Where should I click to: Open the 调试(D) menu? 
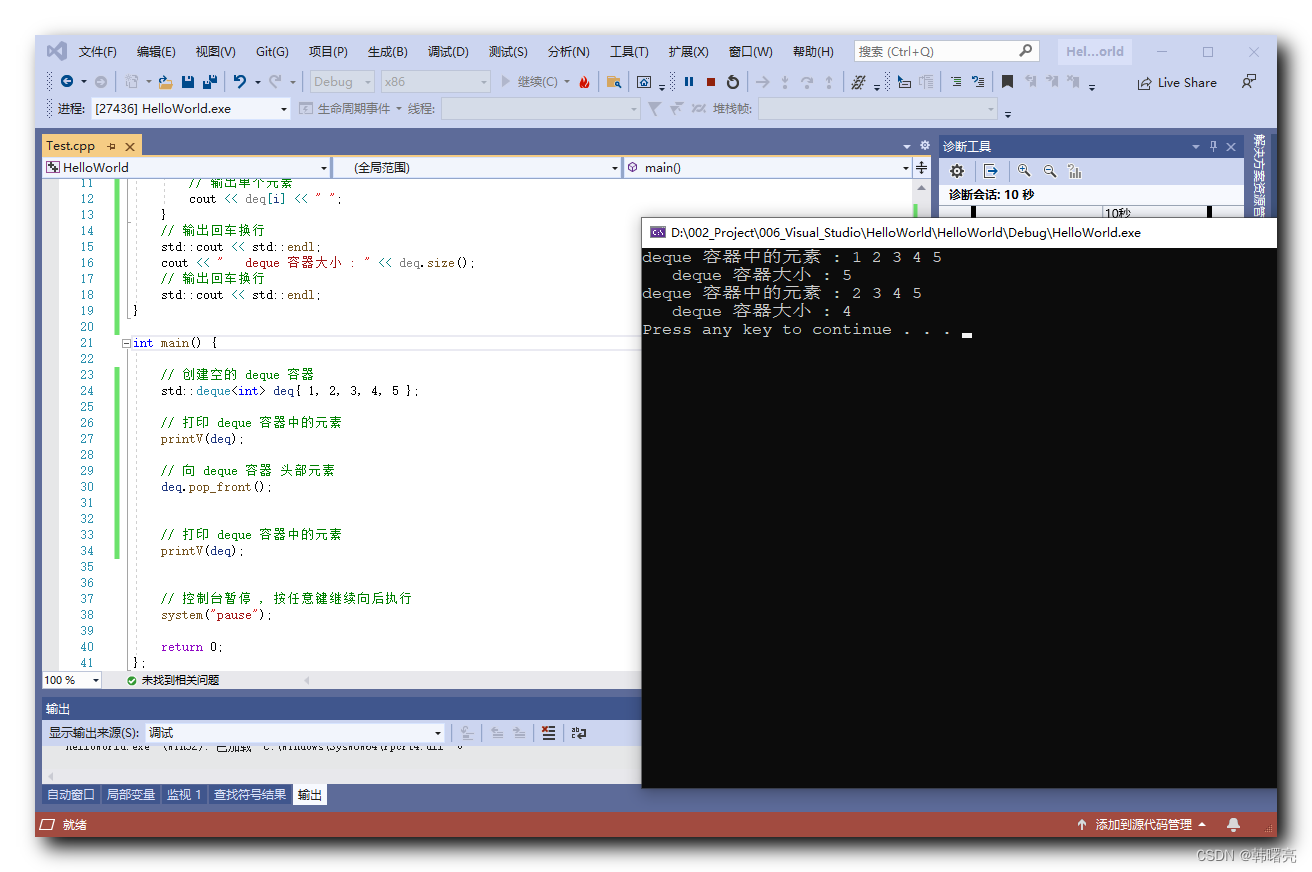pyautogui.click(x=448, y=51)
